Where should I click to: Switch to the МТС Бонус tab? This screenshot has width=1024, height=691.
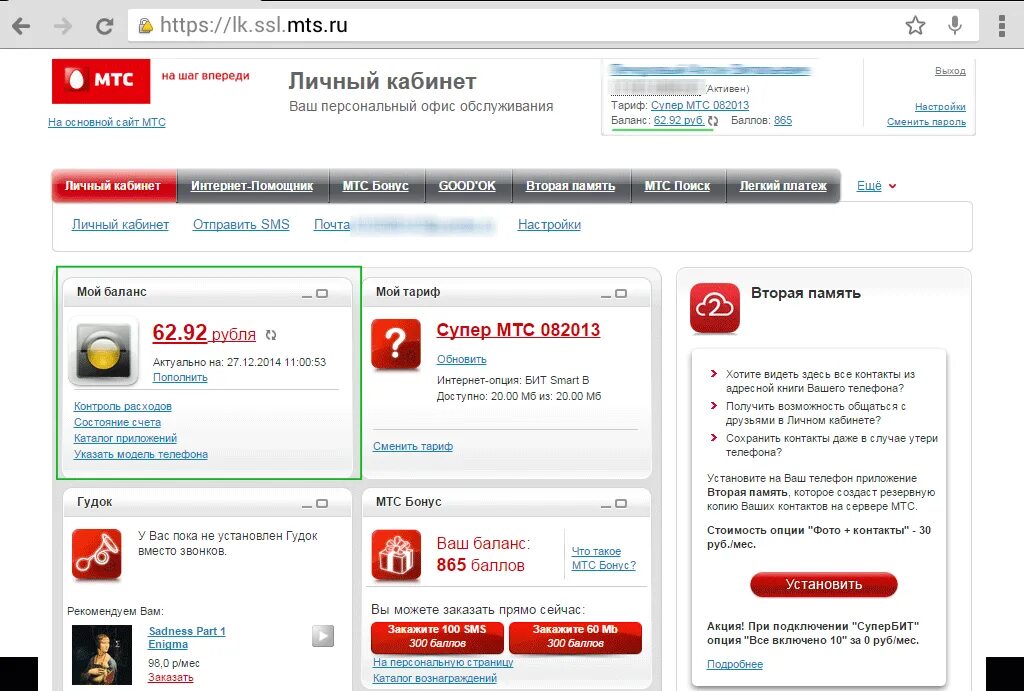click(x=376, y=185)
